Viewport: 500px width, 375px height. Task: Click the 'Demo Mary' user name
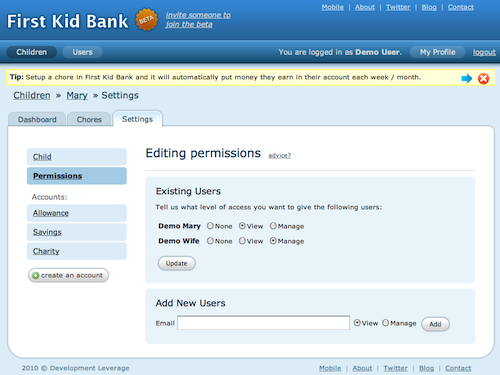click(179, 226)
